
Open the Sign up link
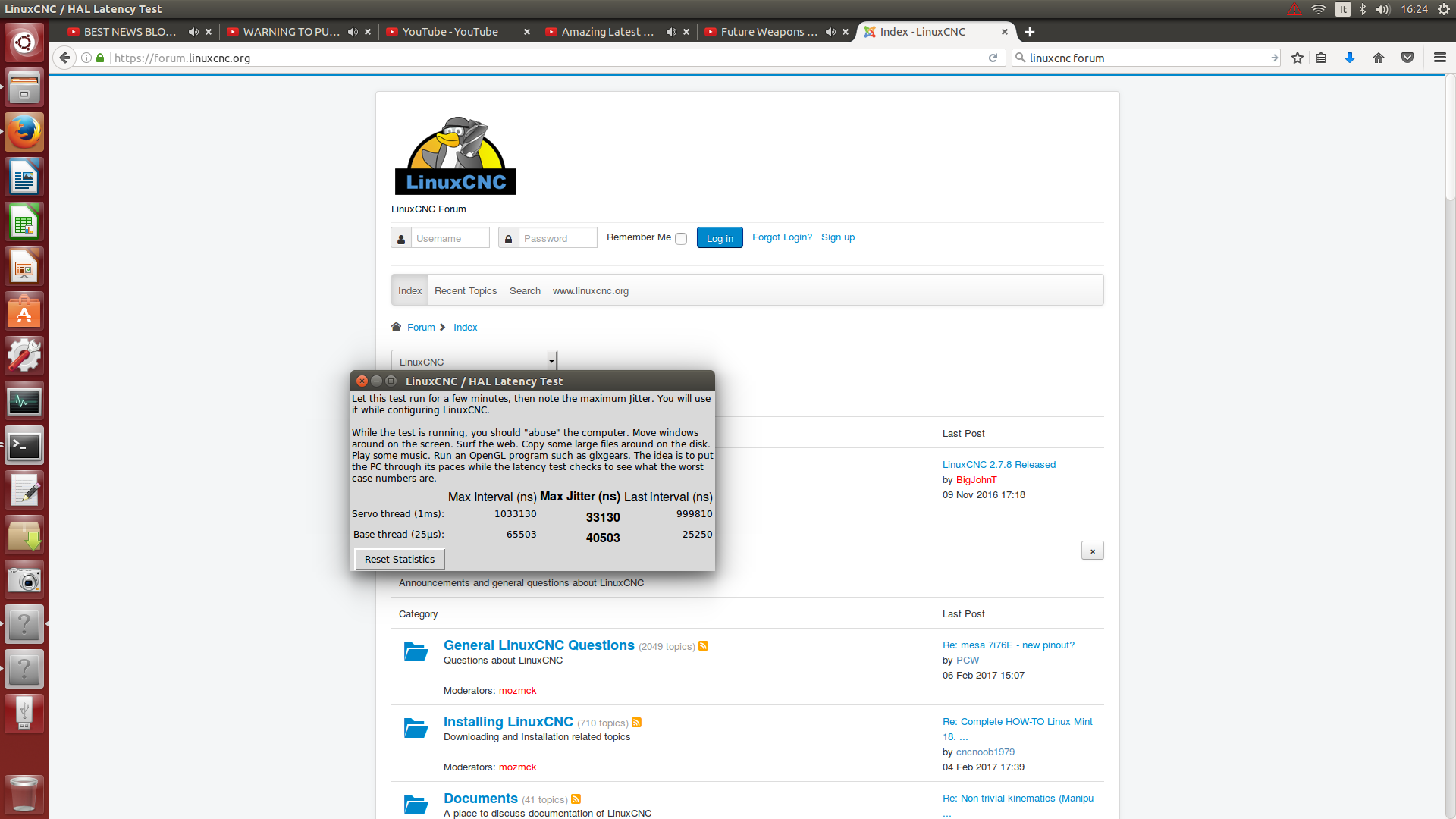point(838,237)
